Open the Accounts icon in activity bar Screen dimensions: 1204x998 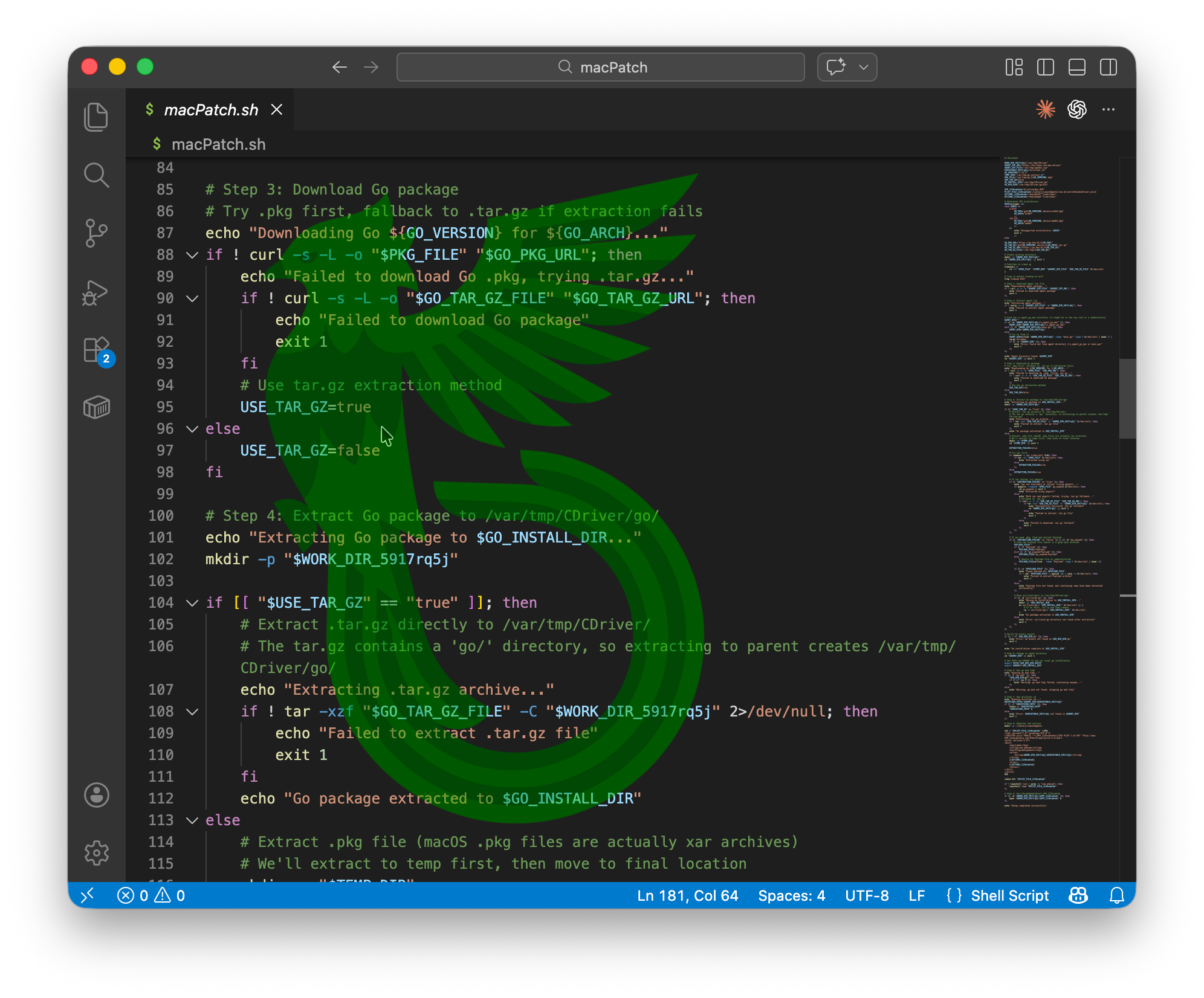coord(96,795)
